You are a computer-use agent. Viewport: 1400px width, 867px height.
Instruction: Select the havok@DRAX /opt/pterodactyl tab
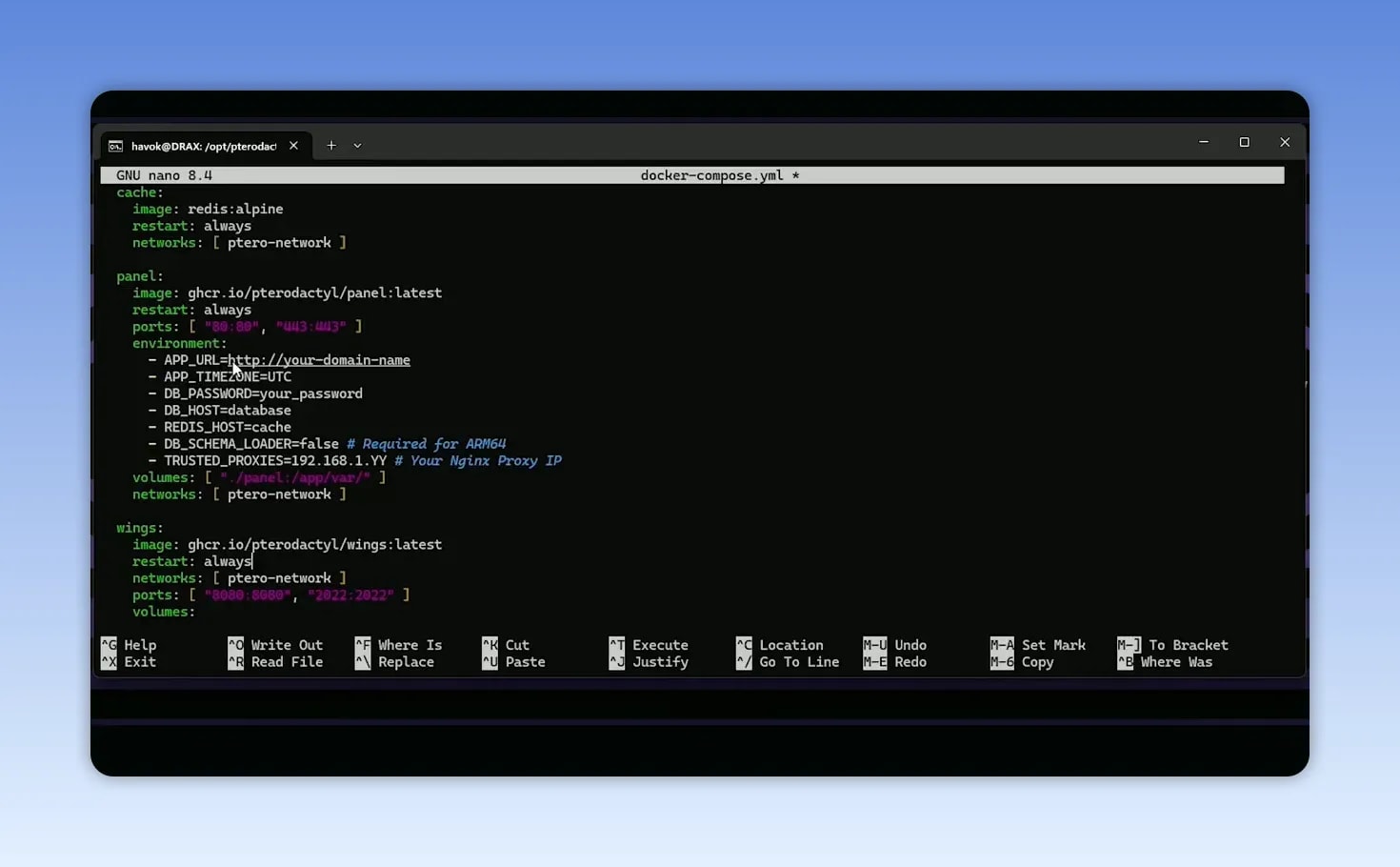pyautogui.click(x=204, y=146)
